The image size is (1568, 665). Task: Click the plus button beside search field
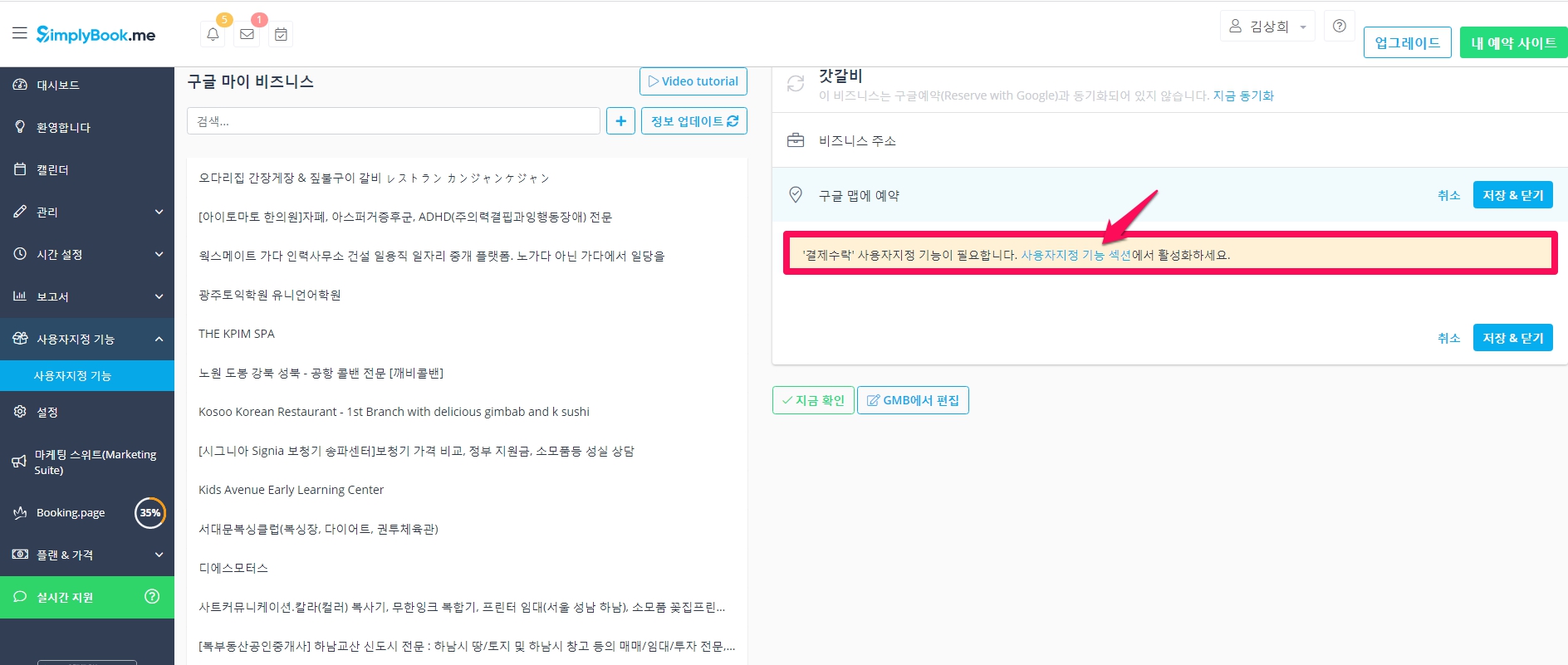[620, 121]
